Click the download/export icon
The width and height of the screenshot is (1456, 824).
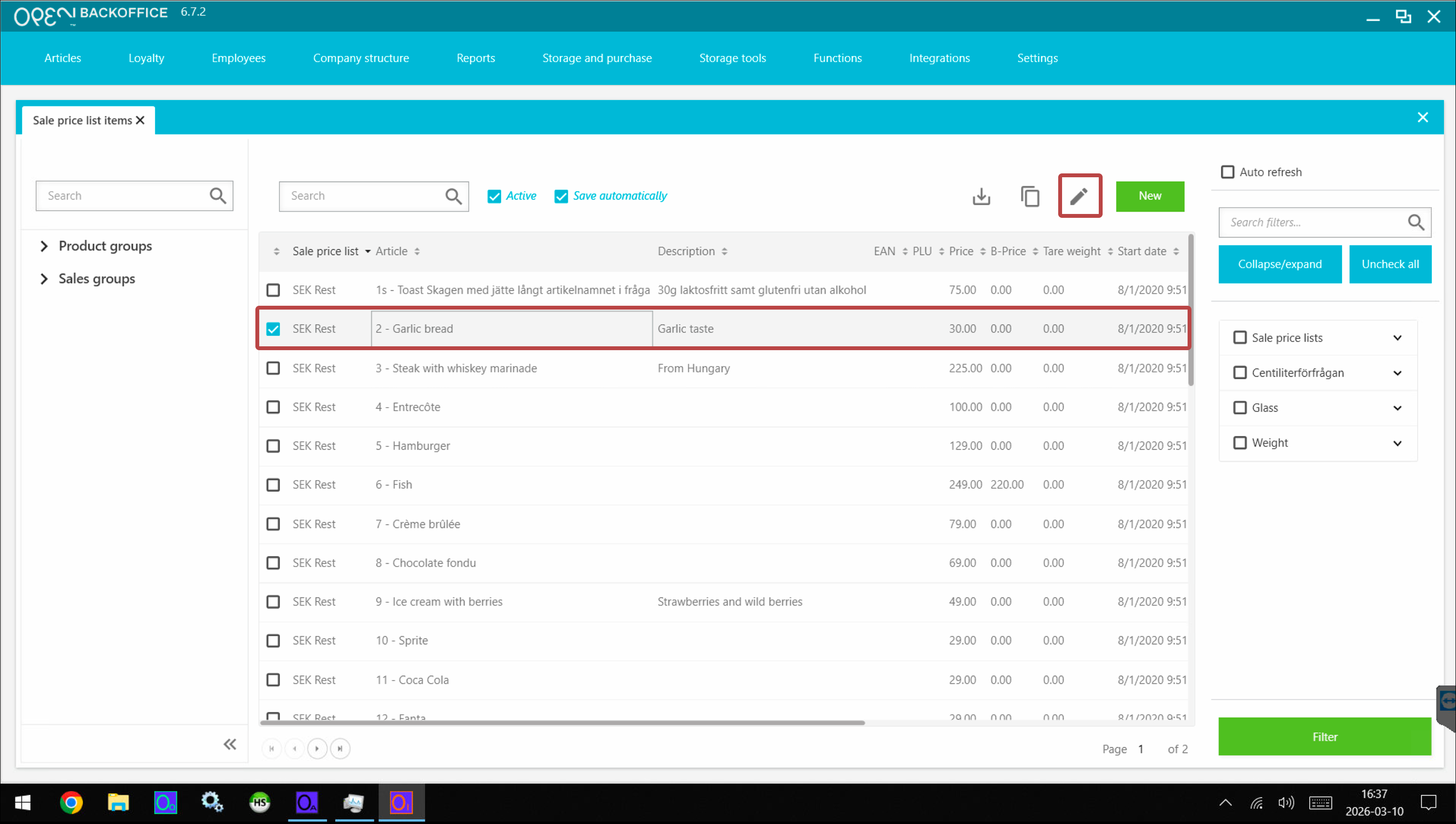click(981, 197)
